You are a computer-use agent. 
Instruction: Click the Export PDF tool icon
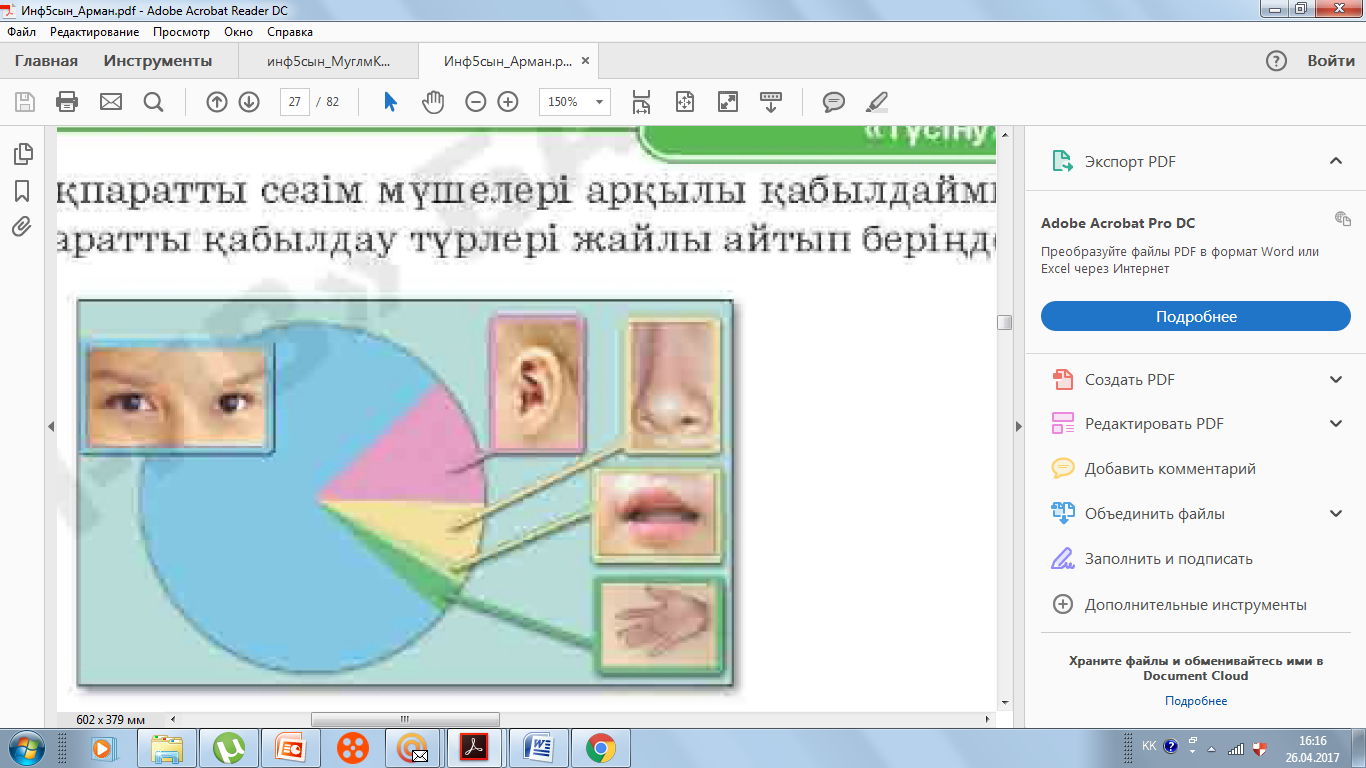click(x=1061, y=161)
